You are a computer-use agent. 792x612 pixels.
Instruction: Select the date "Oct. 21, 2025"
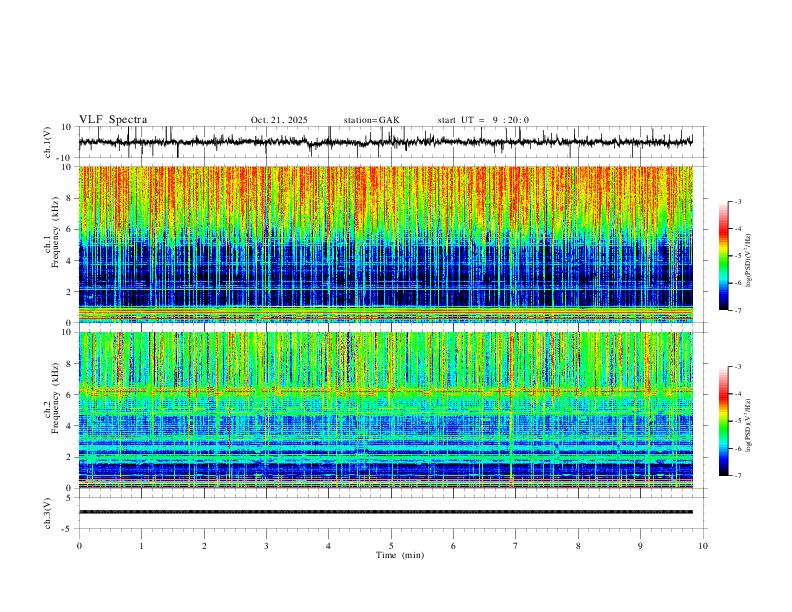point(279,120)
